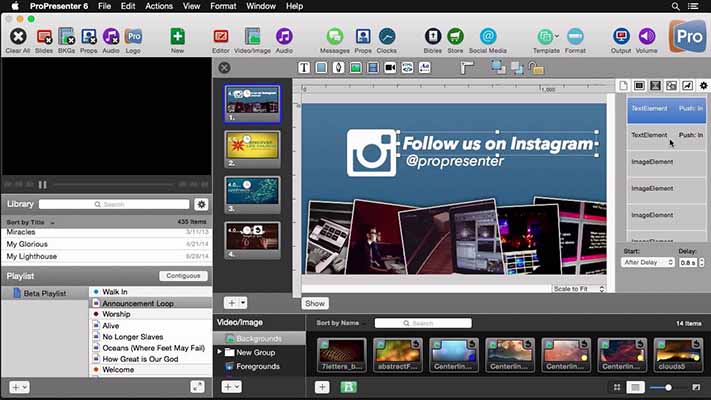Open the Sort by Title dropdown in Library
Screen dimensions: 711x400
point(30,222)
